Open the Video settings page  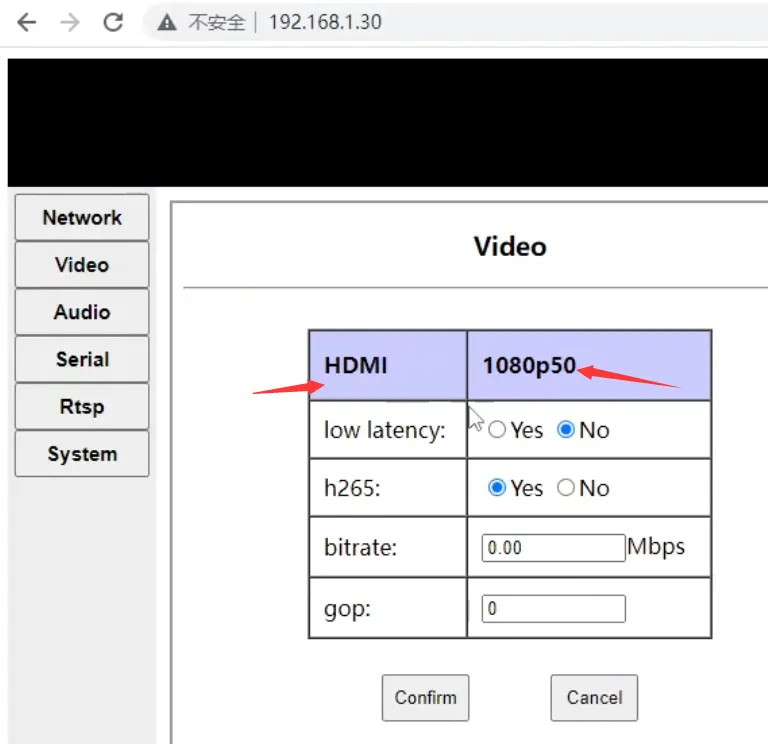(82, 264)
